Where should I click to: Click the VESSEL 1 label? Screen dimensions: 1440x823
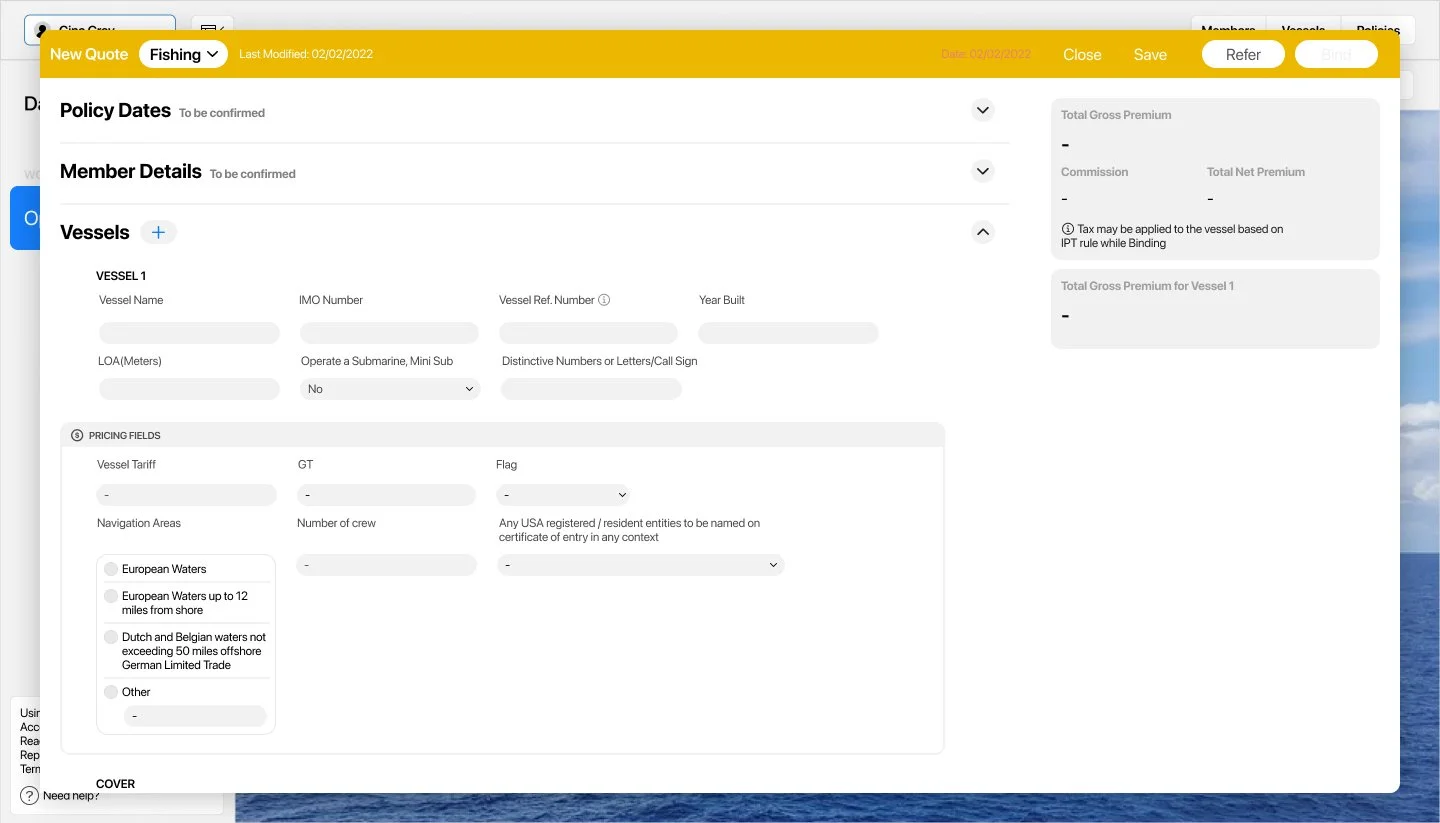(x=121, y=276)
